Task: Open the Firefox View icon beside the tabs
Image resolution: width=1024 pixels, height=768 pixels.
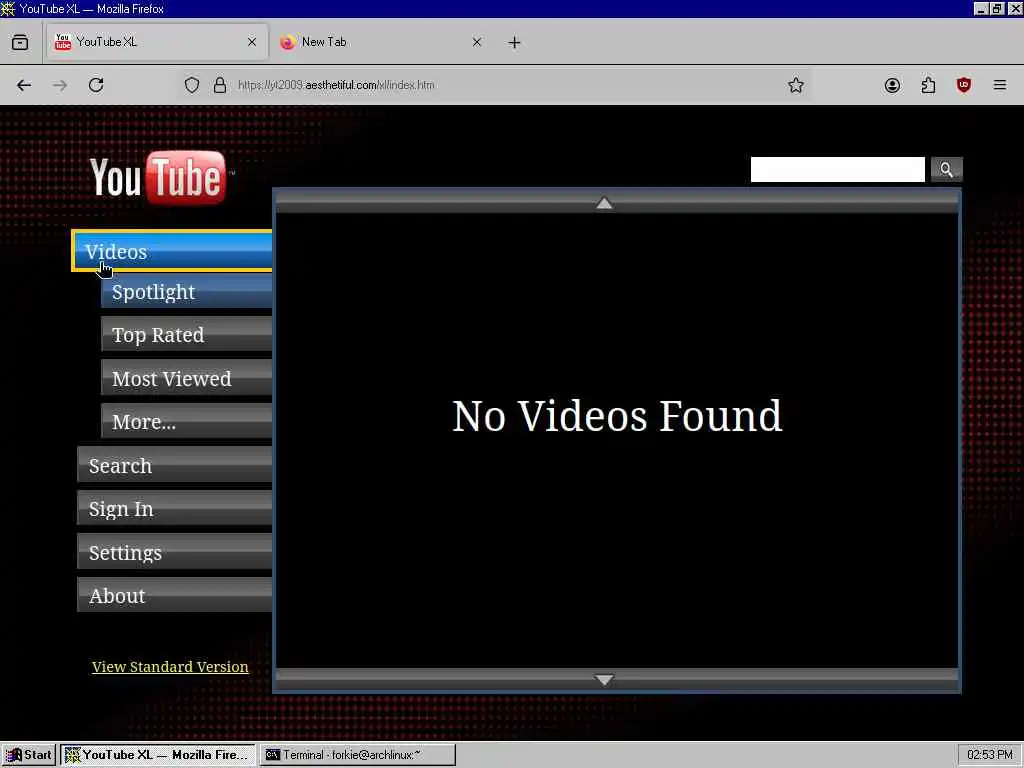Action: [x=20, y=42]
